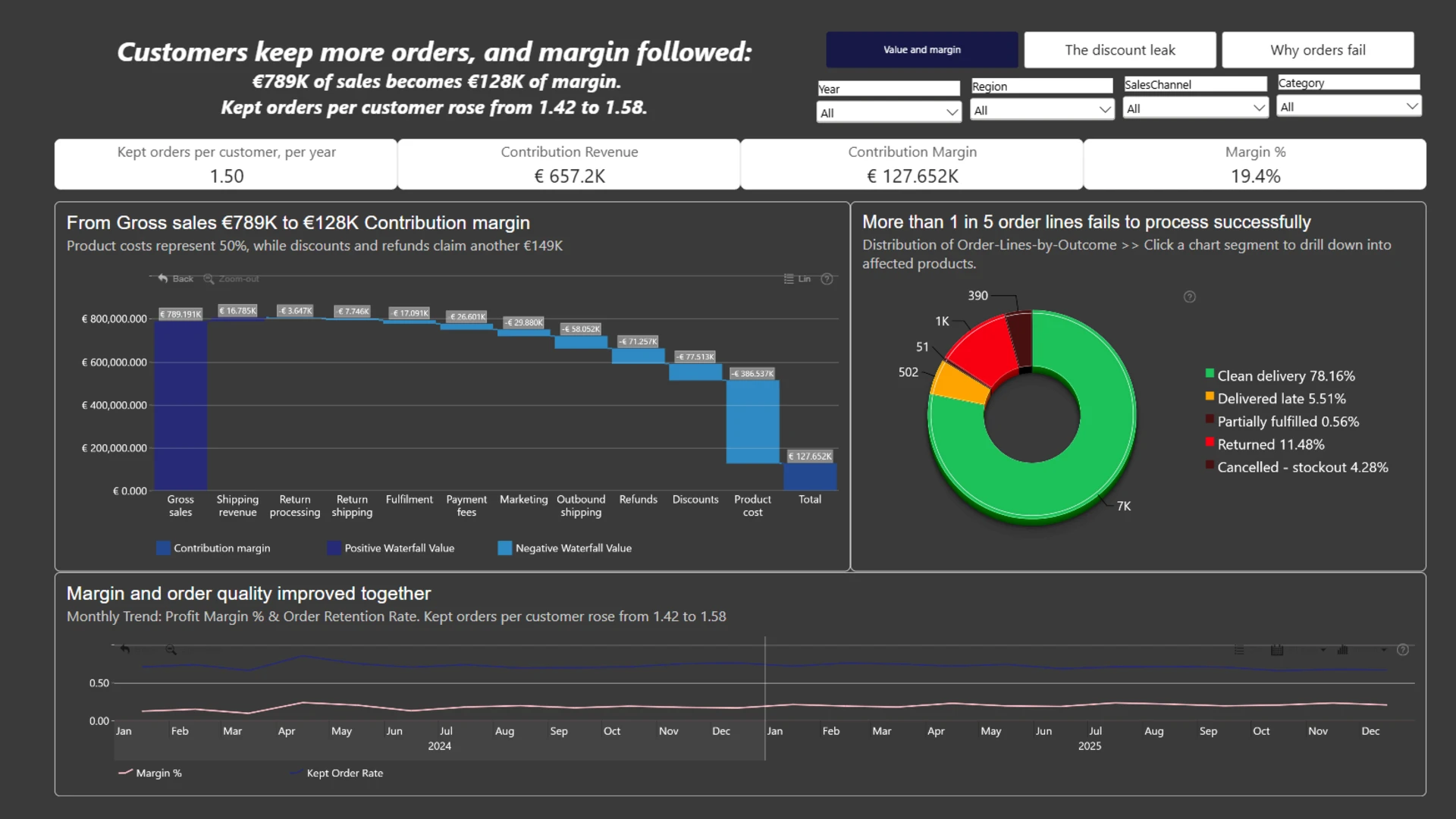The height and width of the screenshot is (819, 1456).
Task: Switch to Why orders fail page
Action: (x=1318, y=50)
